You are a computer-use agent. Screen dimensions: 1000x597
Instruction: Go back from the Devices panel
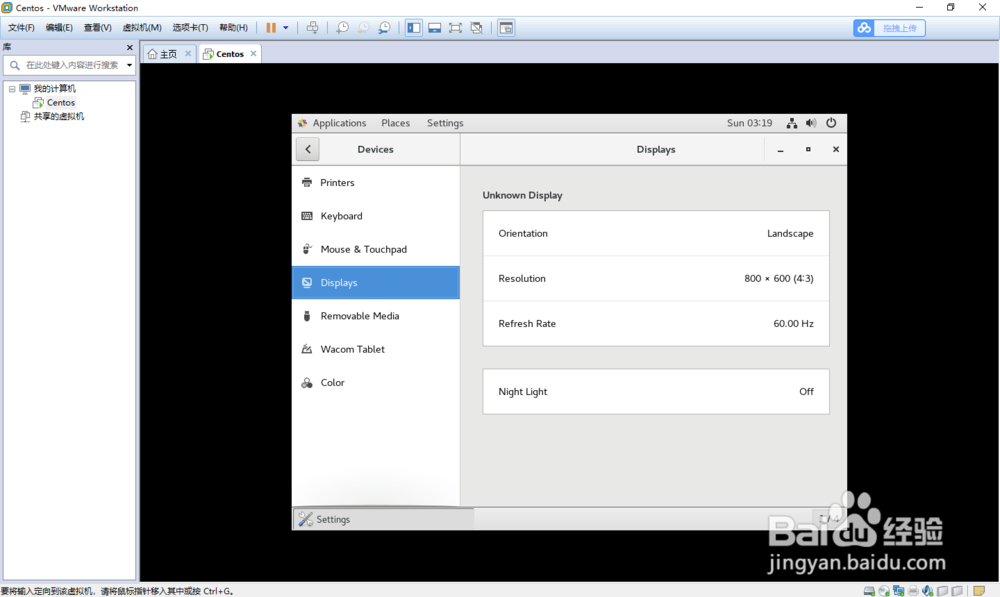click(x=308, y=149)
